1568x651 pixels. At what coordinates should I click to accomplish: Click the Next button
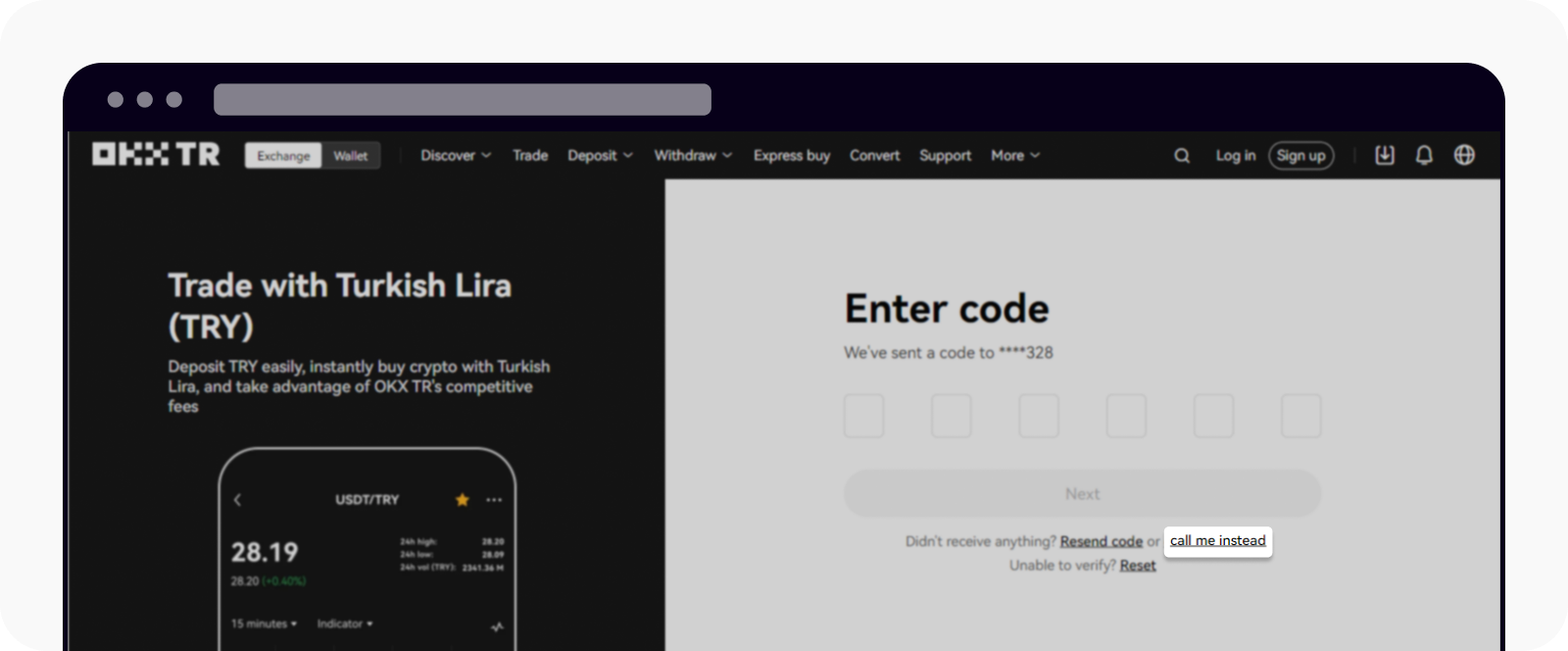tap(1083, 493)
